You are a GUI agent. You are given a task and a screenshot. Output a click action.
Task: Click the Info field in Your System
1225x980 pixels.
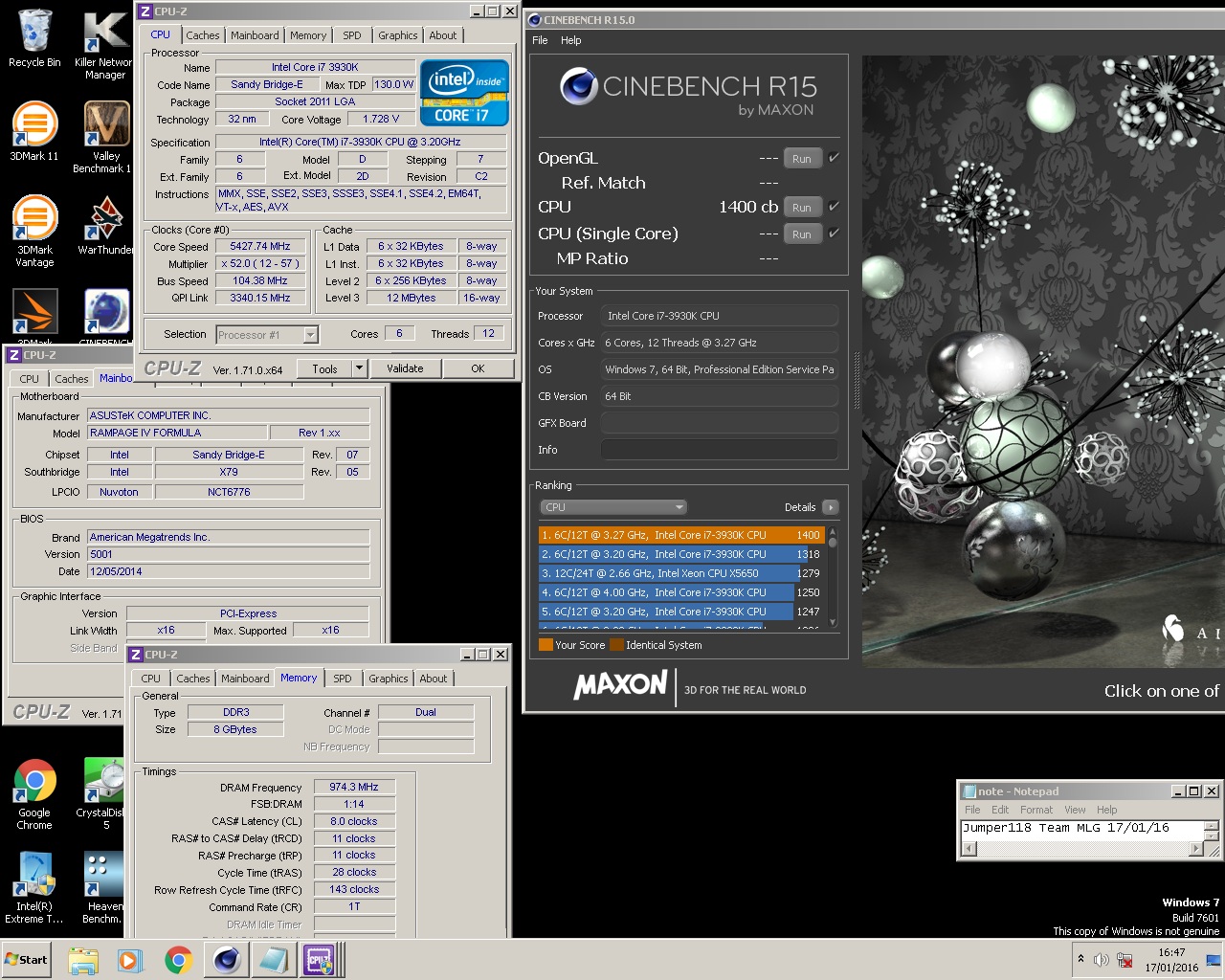point(719,450)
